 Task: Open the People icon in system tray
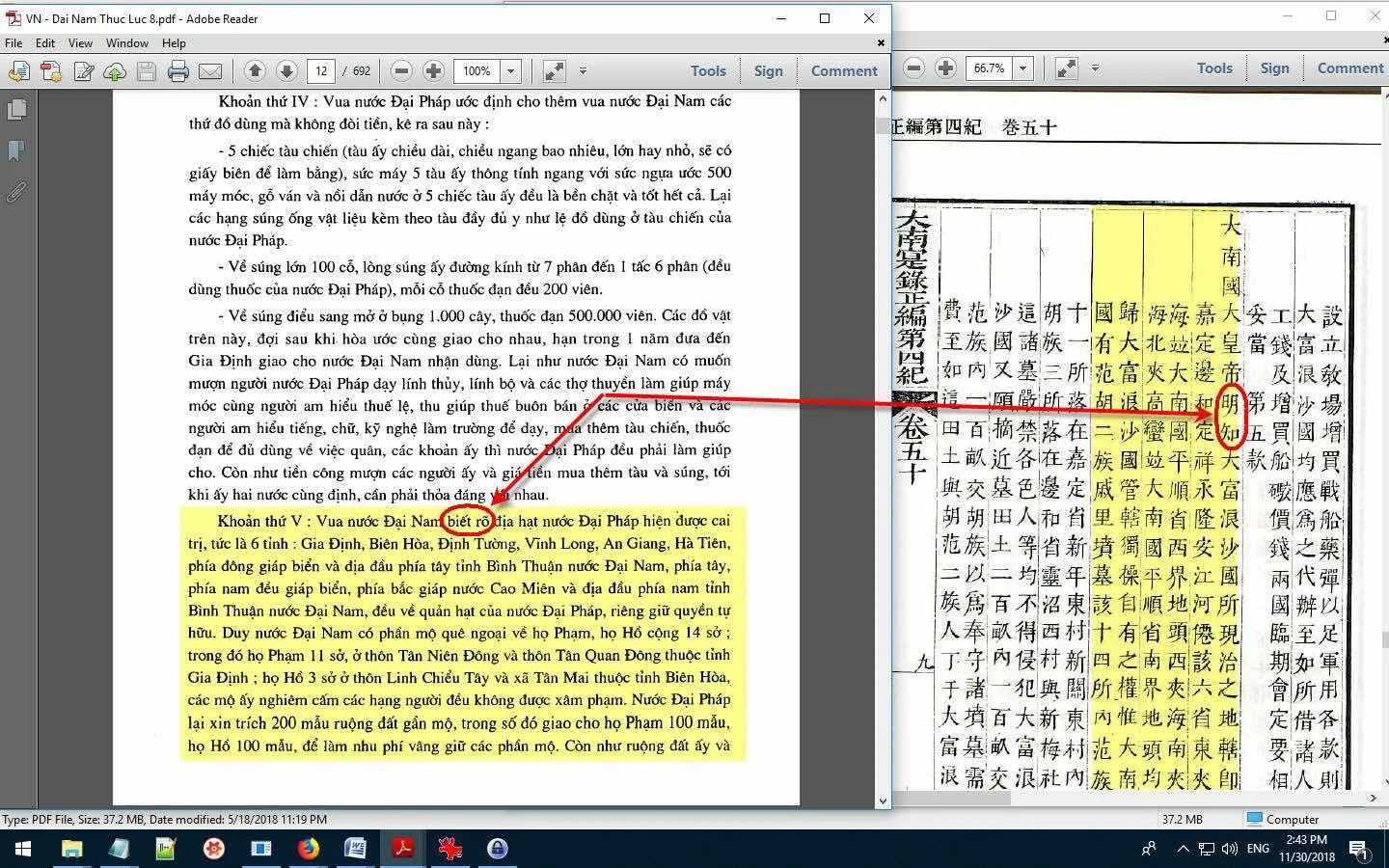tap(1149, 849)
